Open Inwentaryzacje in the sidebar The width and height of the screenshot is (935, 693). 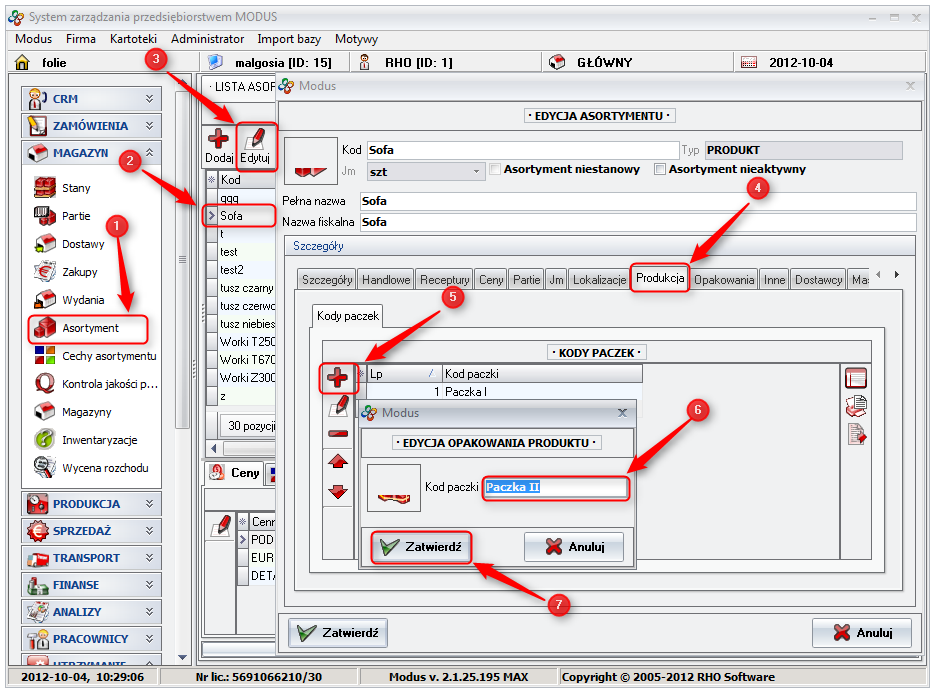click(99, 440)
